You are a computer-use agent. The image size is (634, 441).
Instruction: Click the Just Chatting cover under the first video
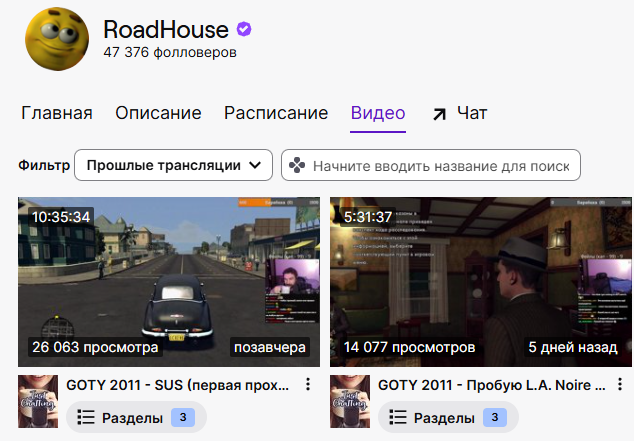coord(38,401)
